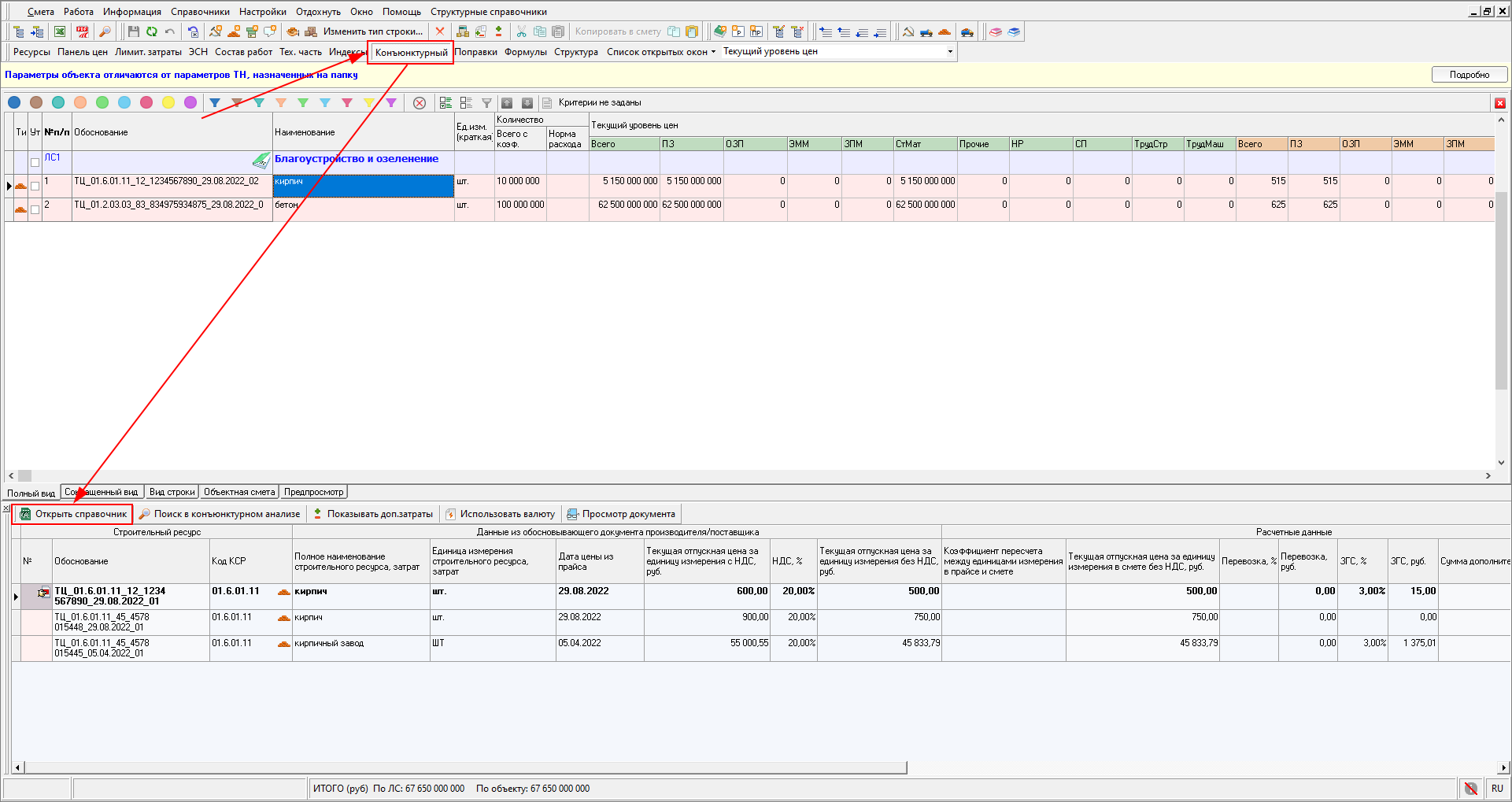This screenshot has height=802, width=1512.
Task: Open the 'Смета' menu
Action: pos(41,12)
